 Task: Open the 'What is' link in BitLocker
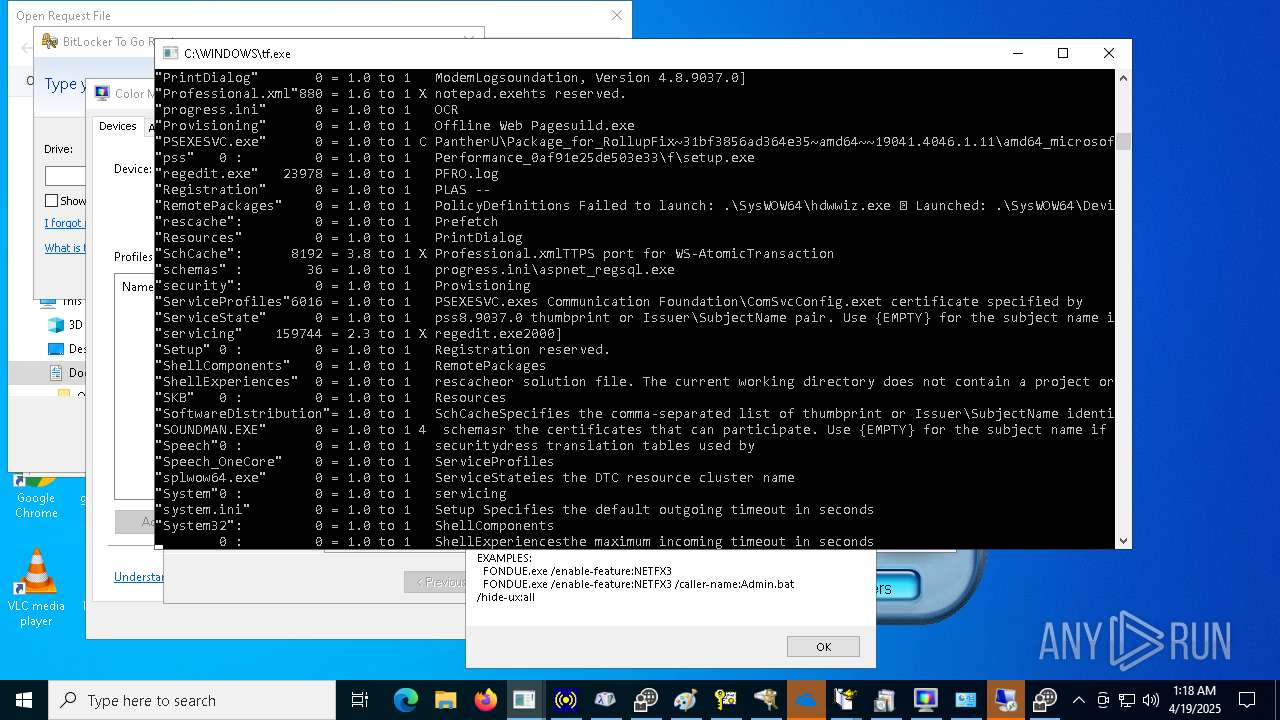pyautogui.click(x=64, y=248)
